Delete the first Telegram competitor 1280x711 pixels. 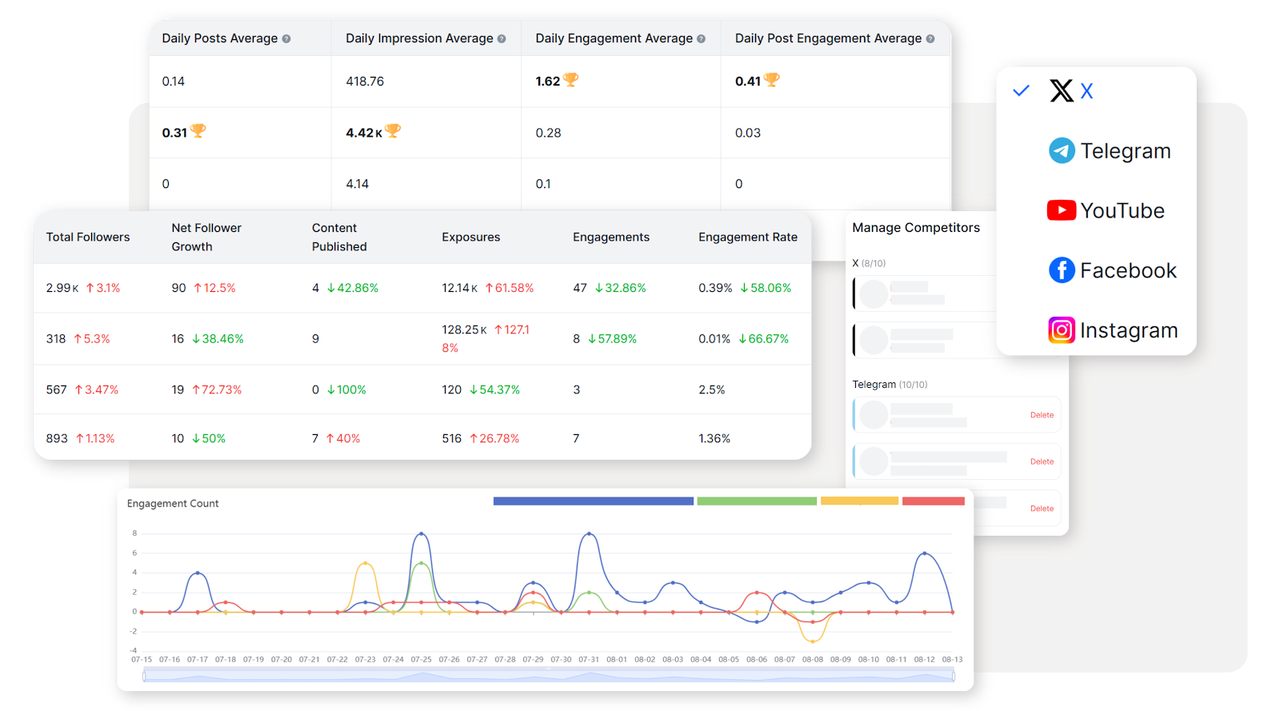tap(1041, 414)
